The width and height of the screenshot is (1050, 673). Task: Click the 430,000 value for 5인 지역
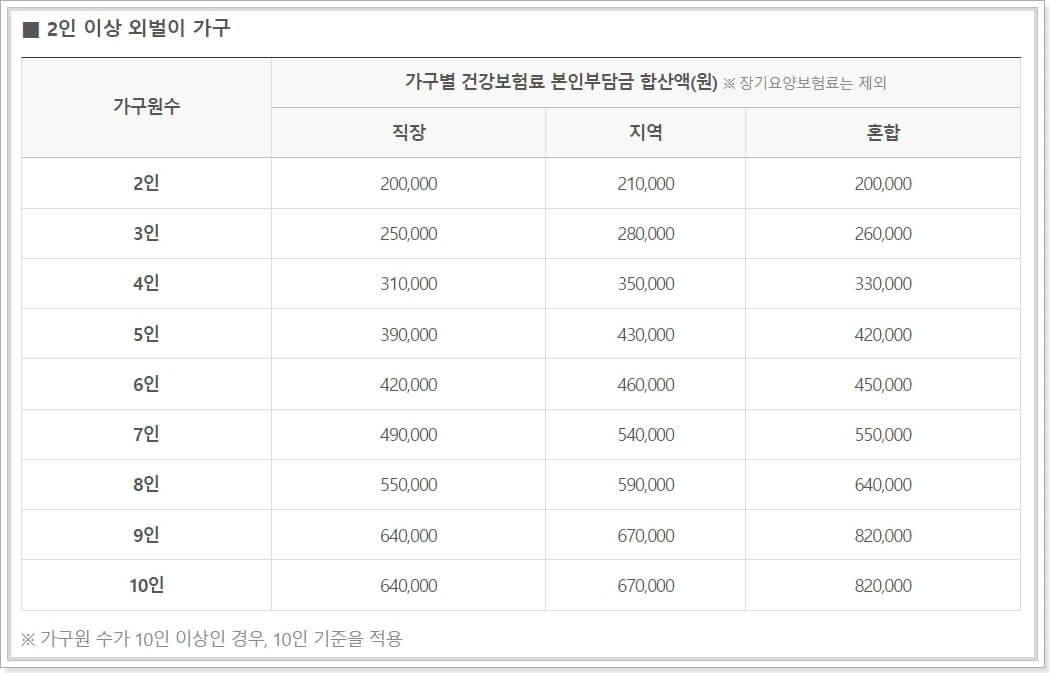643,333
